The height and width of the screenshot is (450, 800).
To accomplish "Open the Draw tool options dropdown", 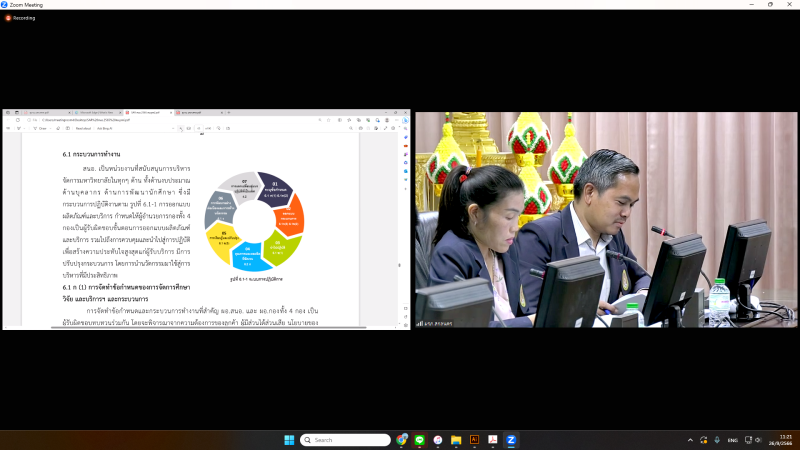I will [36, 128].
